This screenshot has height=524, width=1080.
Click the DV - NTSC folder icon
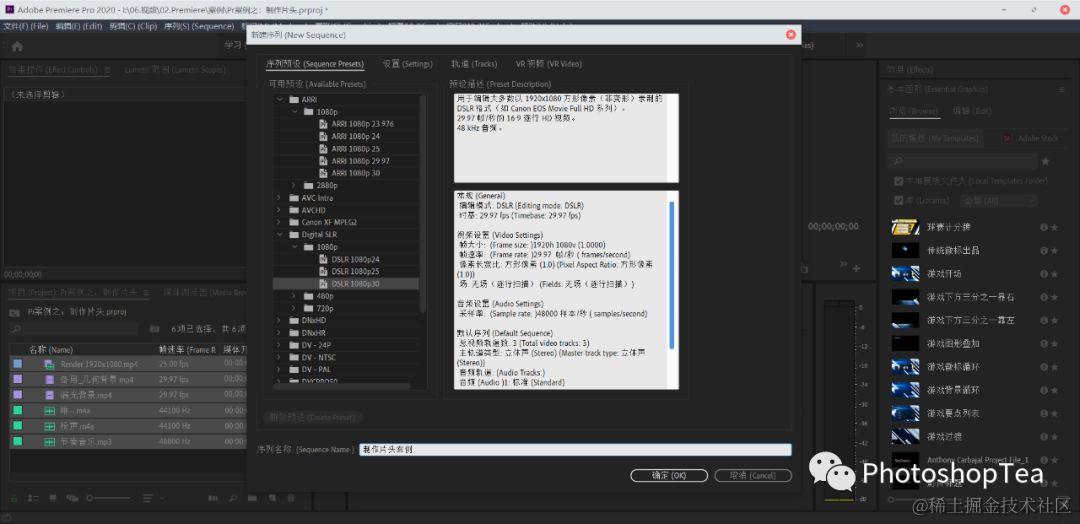point(294,357)
